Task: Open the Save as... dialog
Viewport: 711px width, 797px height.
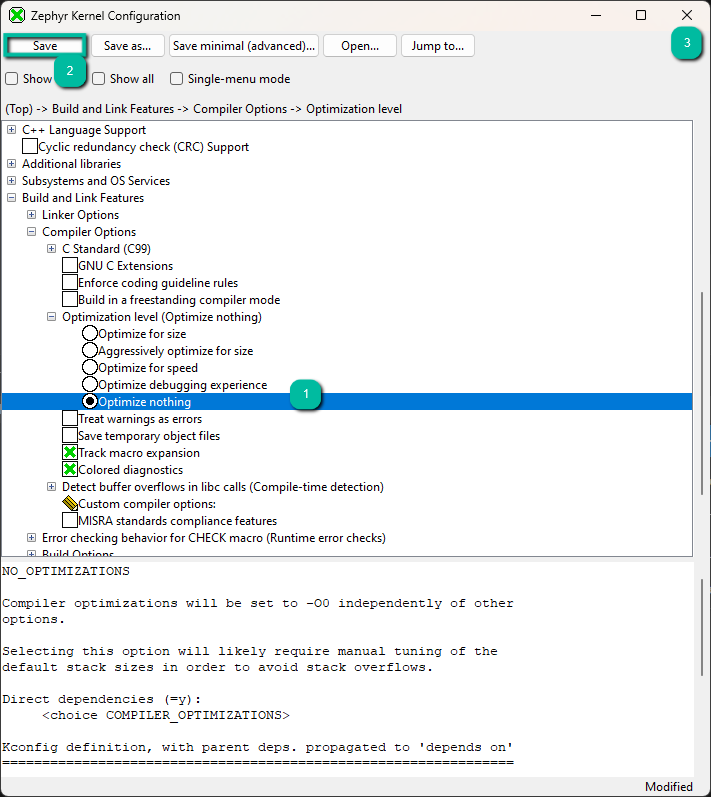Action: click(127, 46)
